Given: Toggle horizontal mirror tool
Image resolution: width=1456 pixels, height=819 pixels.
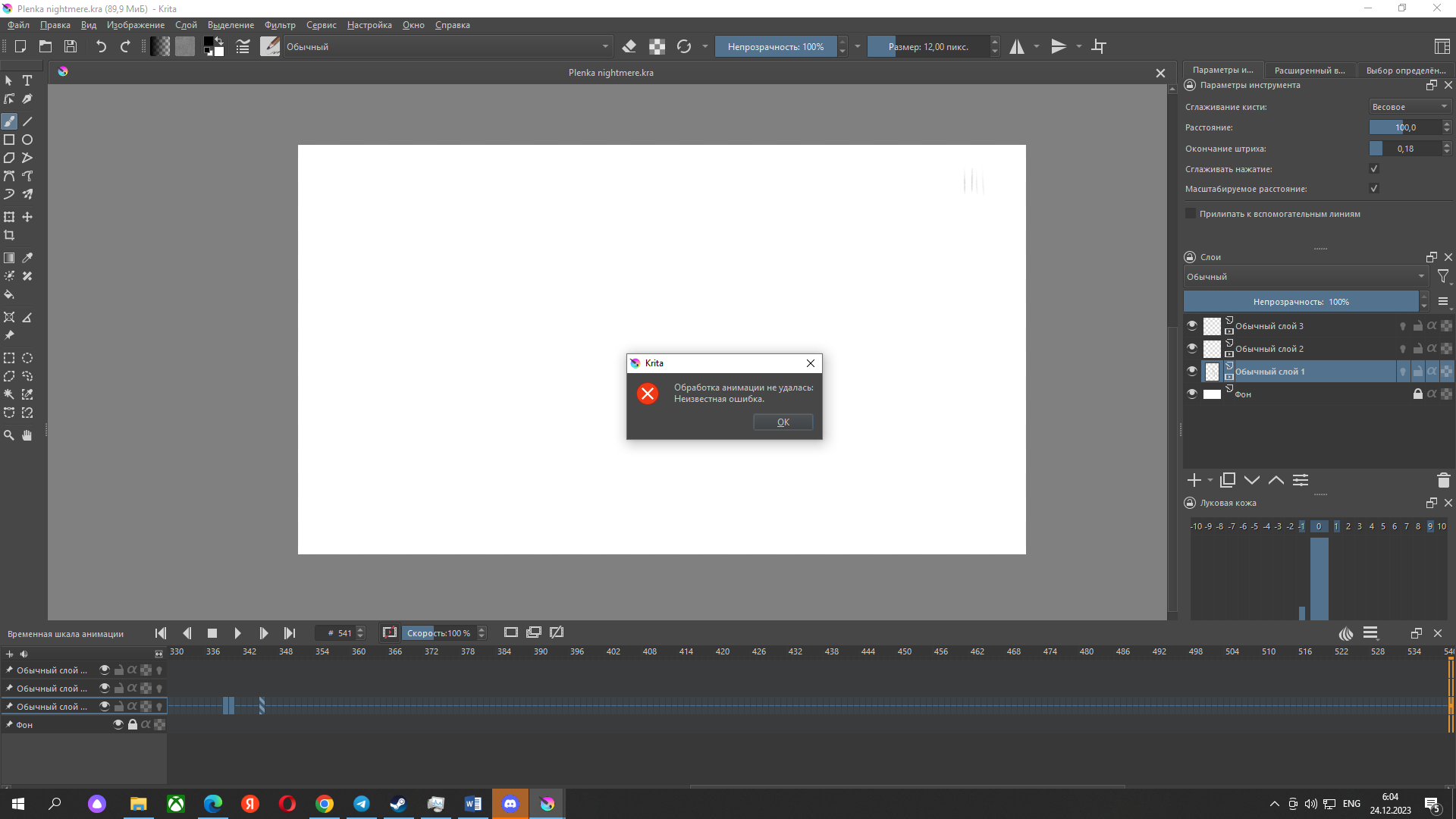Looking at the screenshot, I should click(1017, 46).
